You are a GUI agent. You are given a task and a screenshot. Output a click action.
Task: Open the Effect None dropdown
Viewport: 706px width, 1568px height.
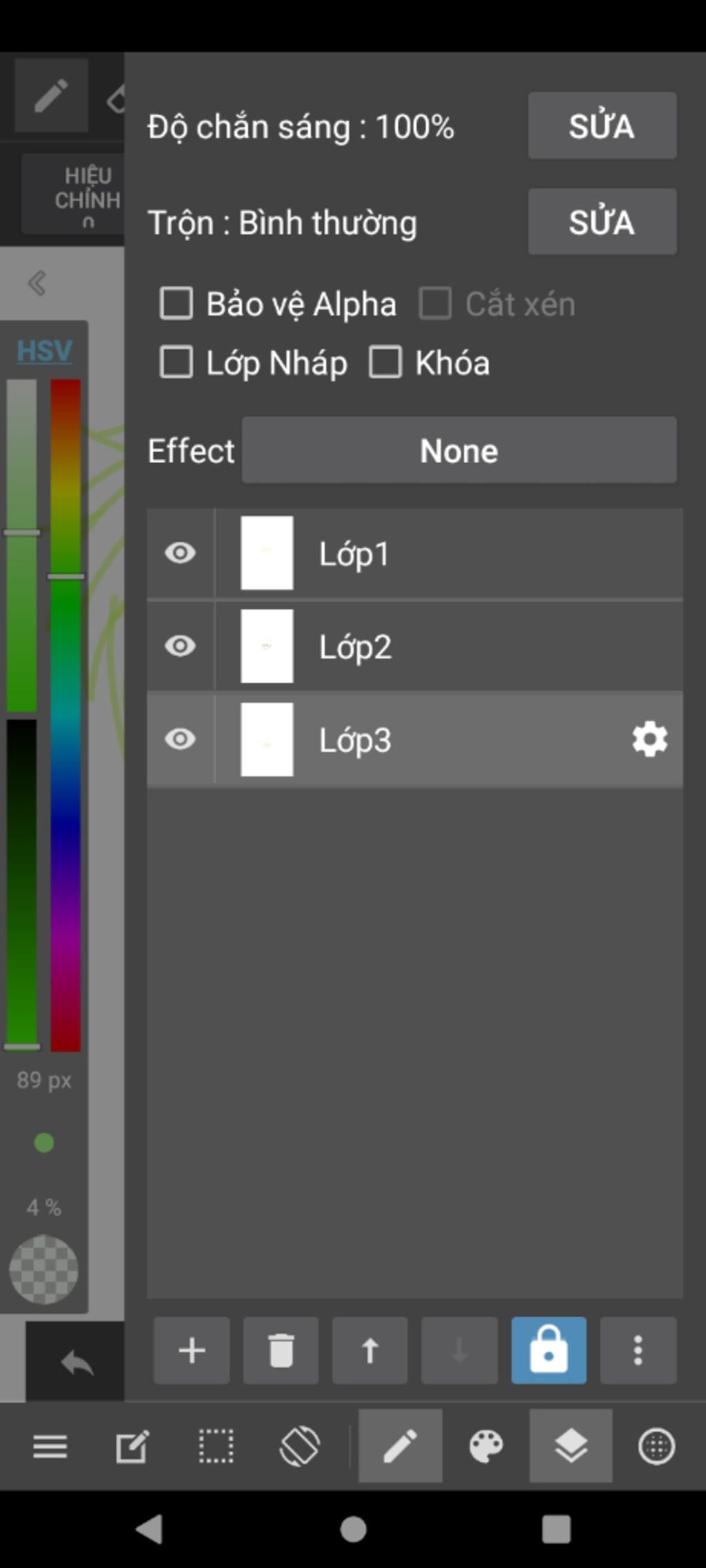click(x=459, y=451)
